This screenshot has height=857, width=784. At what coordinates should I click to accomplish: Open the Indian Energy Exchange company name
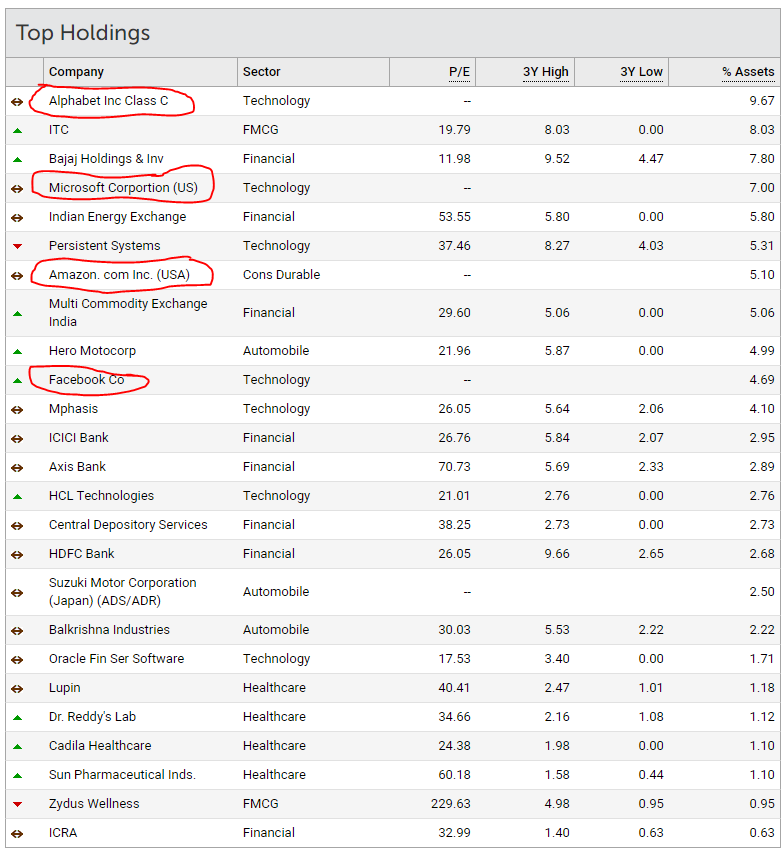[117, 216]
